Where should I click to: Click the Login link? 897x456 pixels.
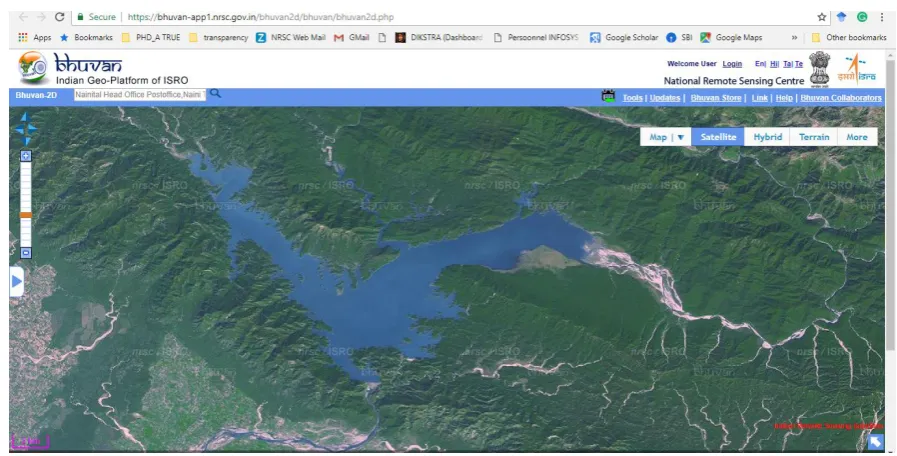732,64
